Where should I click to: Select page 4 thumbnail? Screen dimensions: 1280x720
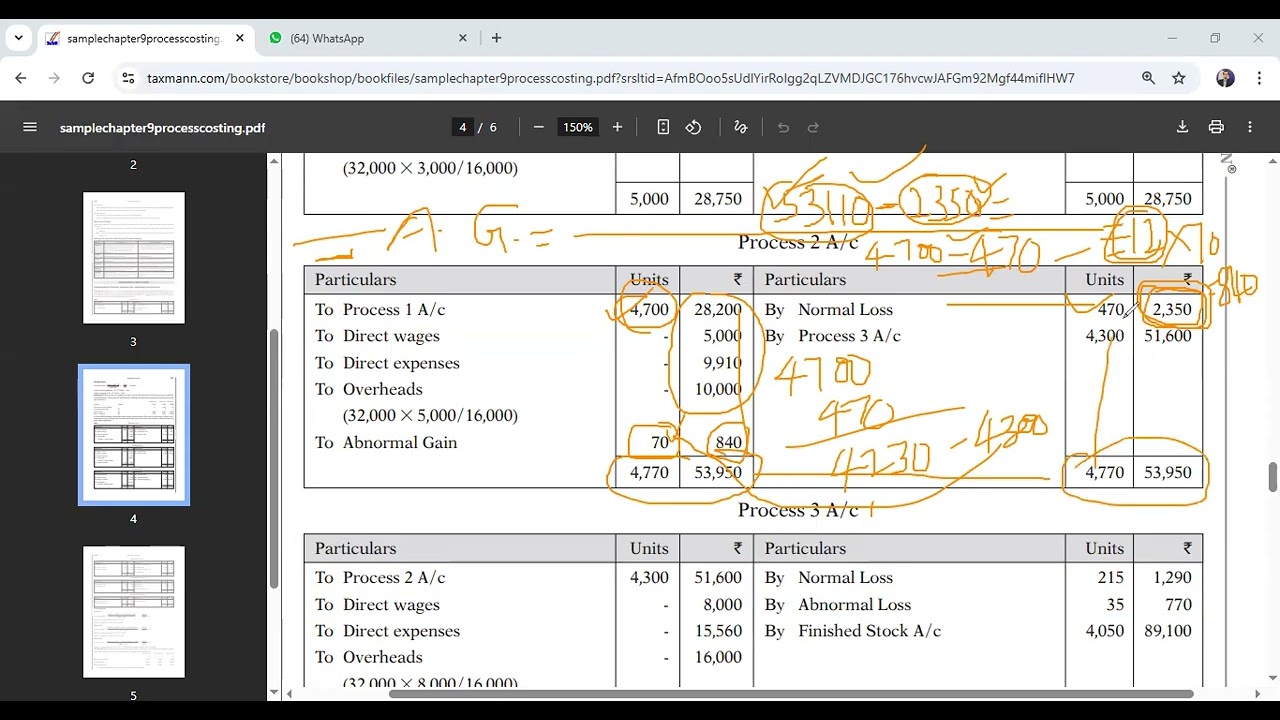pos(134,435)
